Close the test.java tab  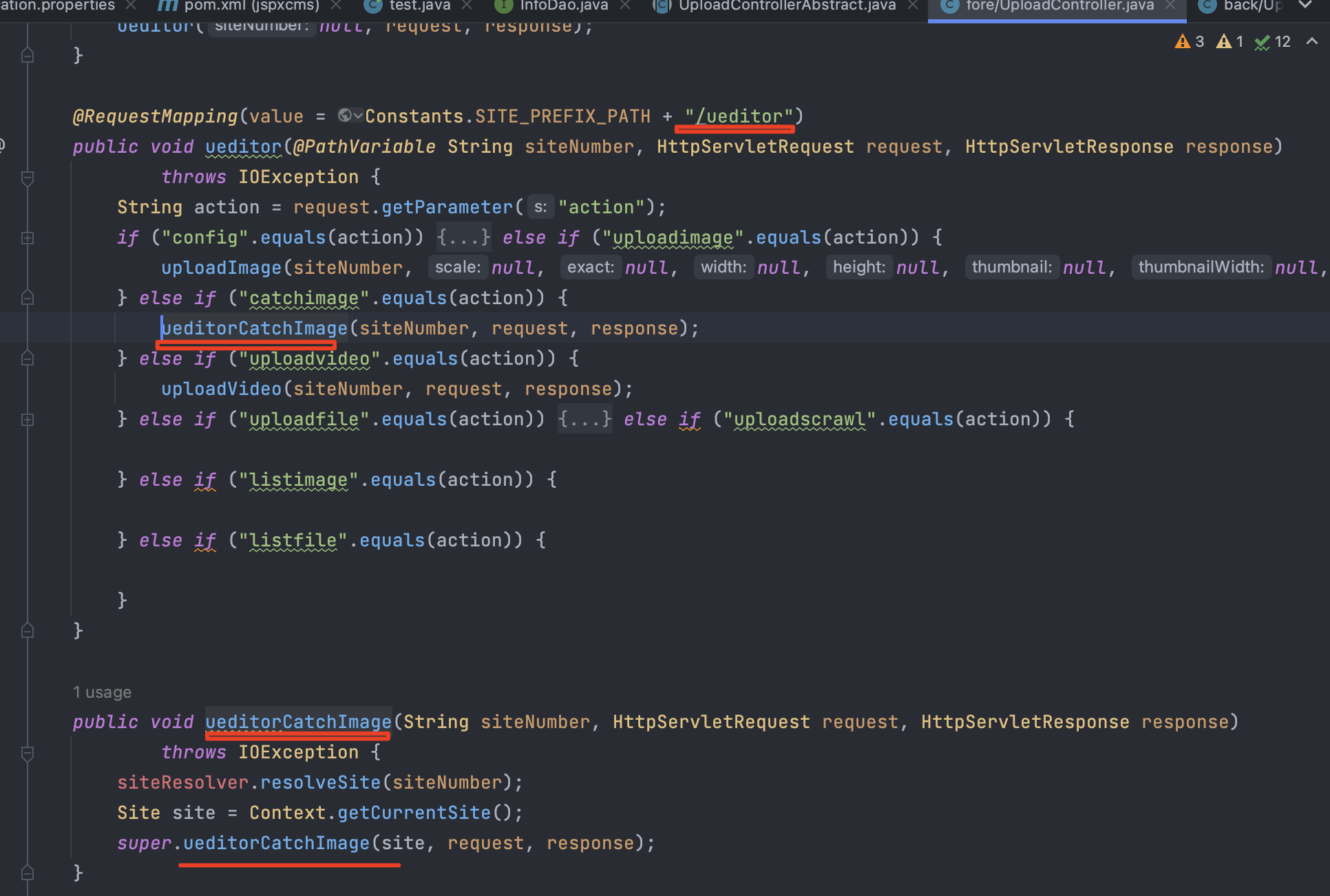[467, 6]
